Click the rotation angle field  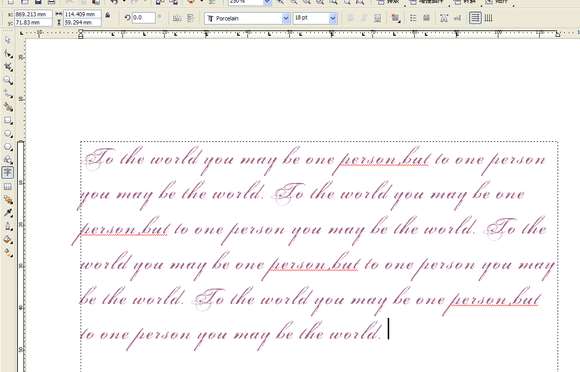coord(143,18)
